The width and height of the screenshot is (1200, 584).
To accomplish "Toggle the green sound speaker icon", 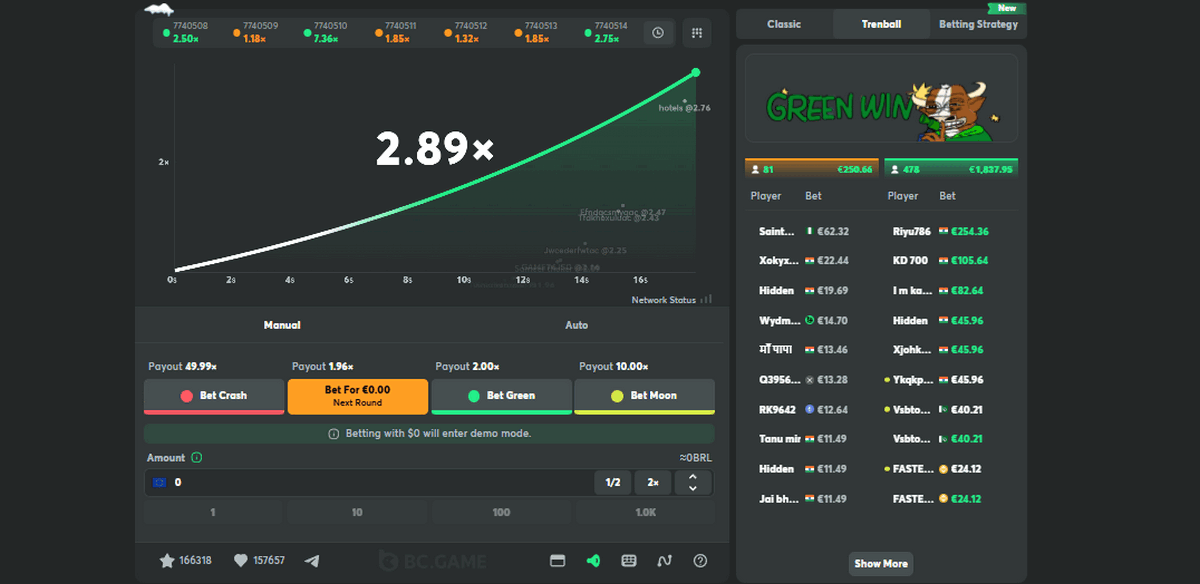I will pos(593,560).
